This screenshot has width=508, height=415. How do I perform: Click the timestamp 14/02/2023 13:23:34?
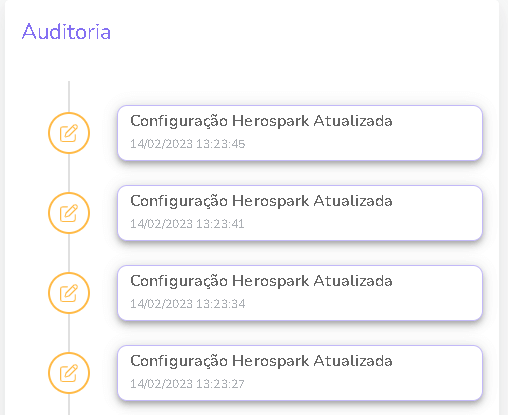(187, 304)
